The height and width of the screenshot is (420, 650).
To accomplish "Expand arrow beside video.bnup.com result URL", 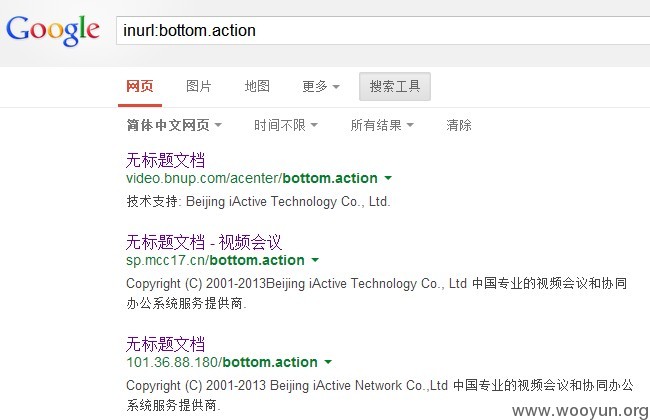I will click(x=388, y=178).
